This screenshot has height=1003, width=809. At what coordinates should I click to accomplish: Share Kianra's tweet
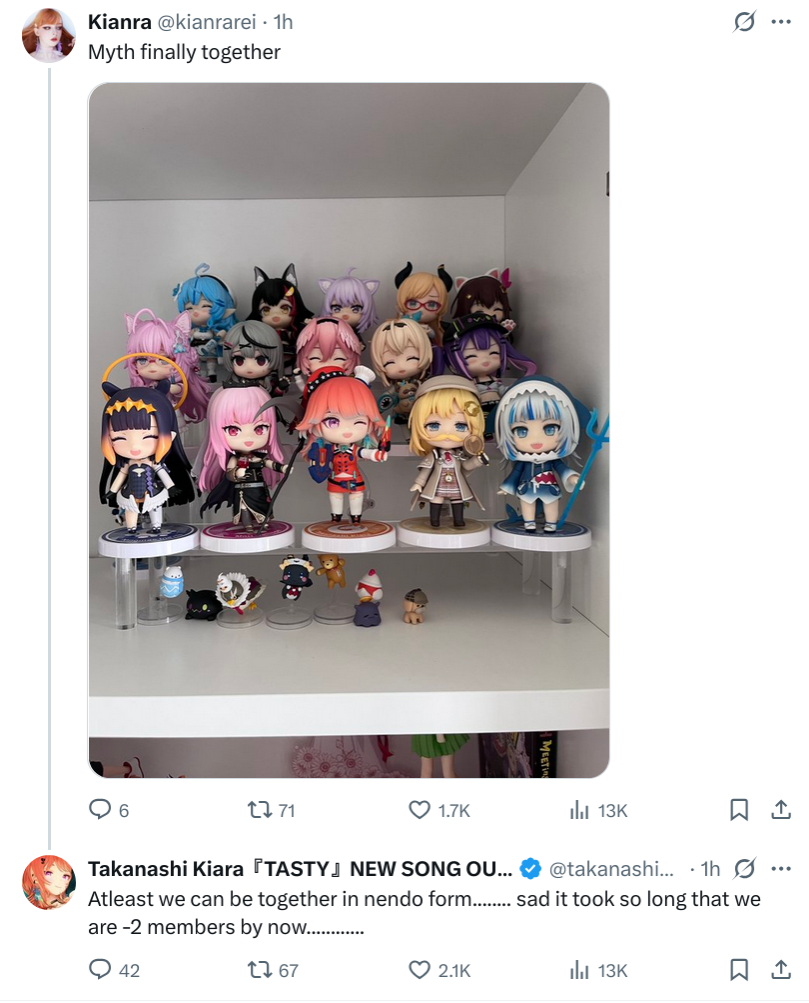(781, 810)
